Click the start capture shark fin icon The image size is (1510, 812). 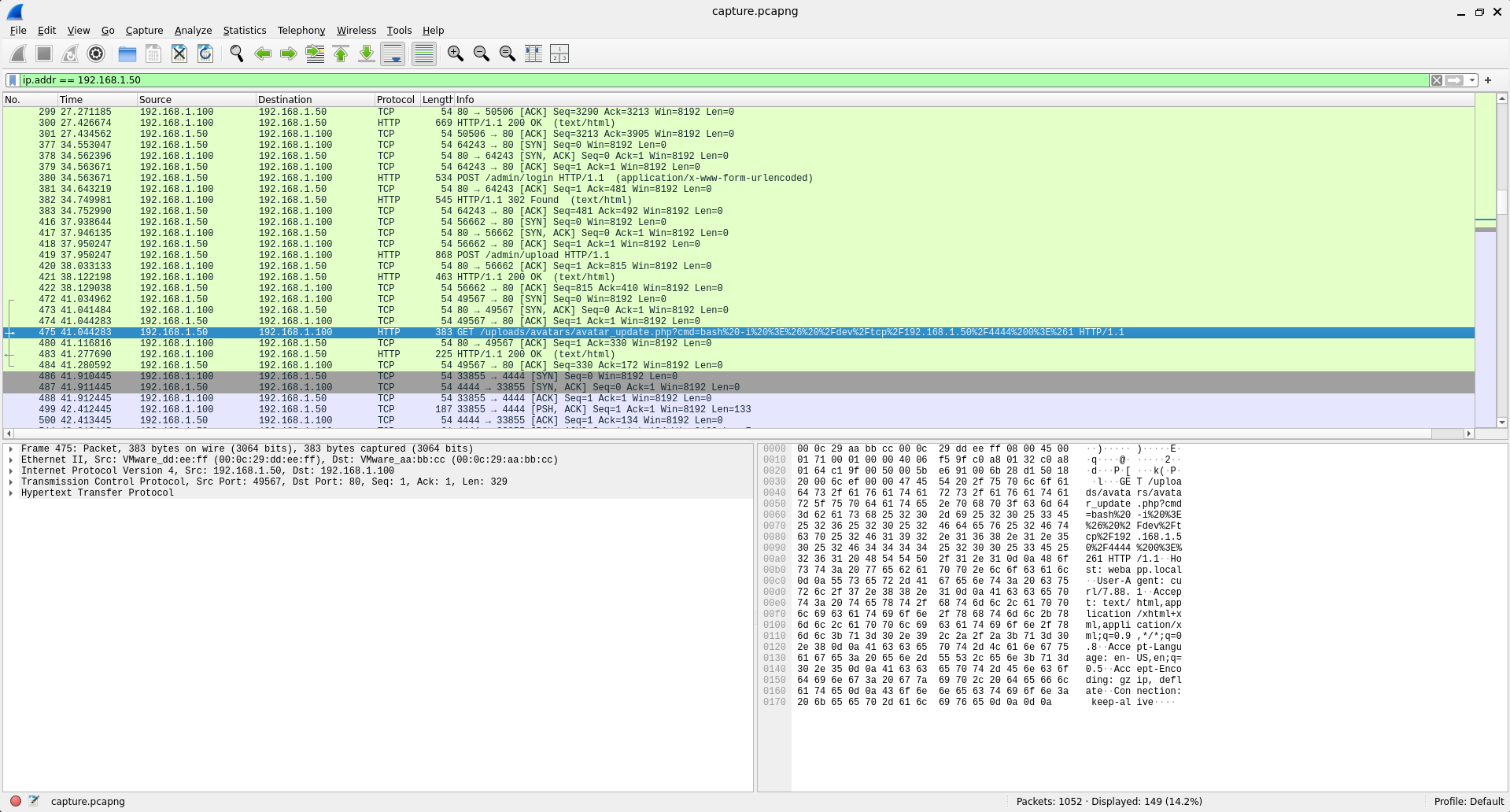coord(18,54)
